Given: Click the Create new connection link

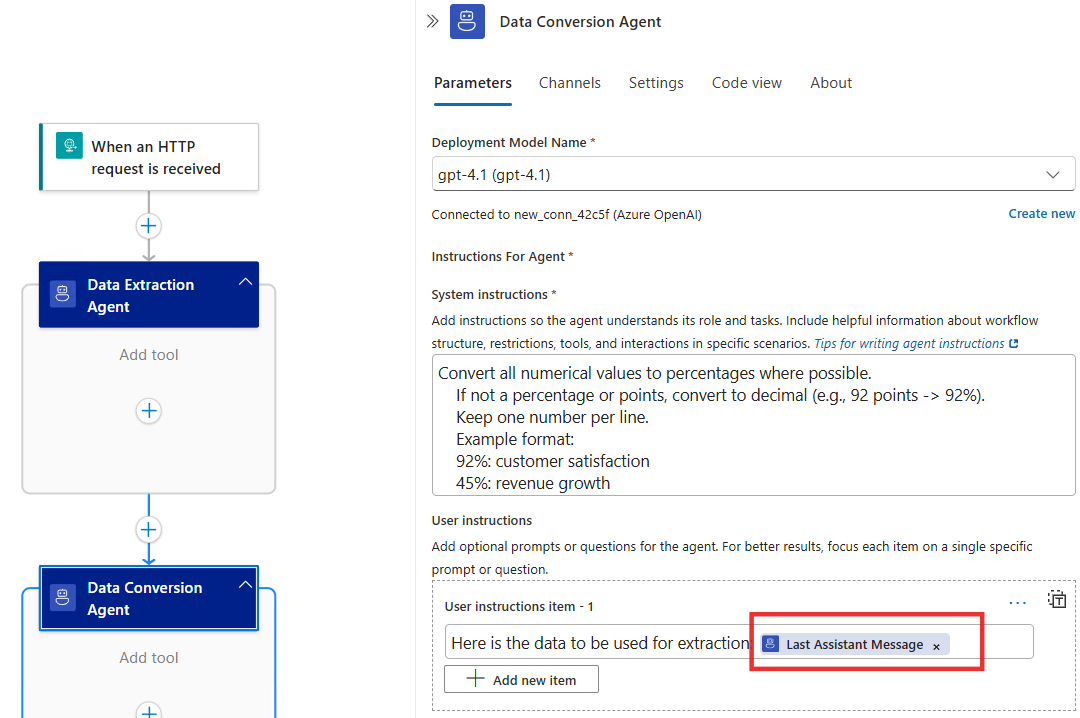Looking at the screenshot, I should coord(1041,213).
